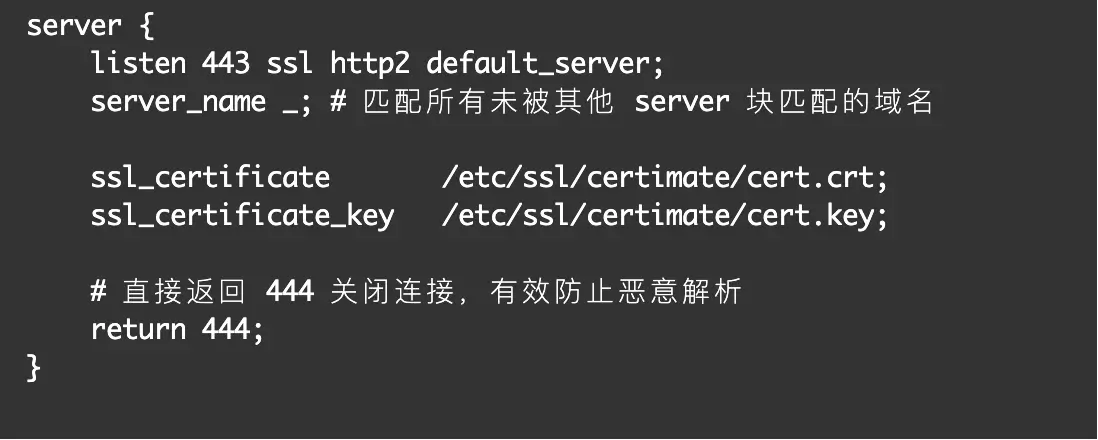1098x440 pixels.
Task: Click the opening curly brace after server
Action: 146,25
